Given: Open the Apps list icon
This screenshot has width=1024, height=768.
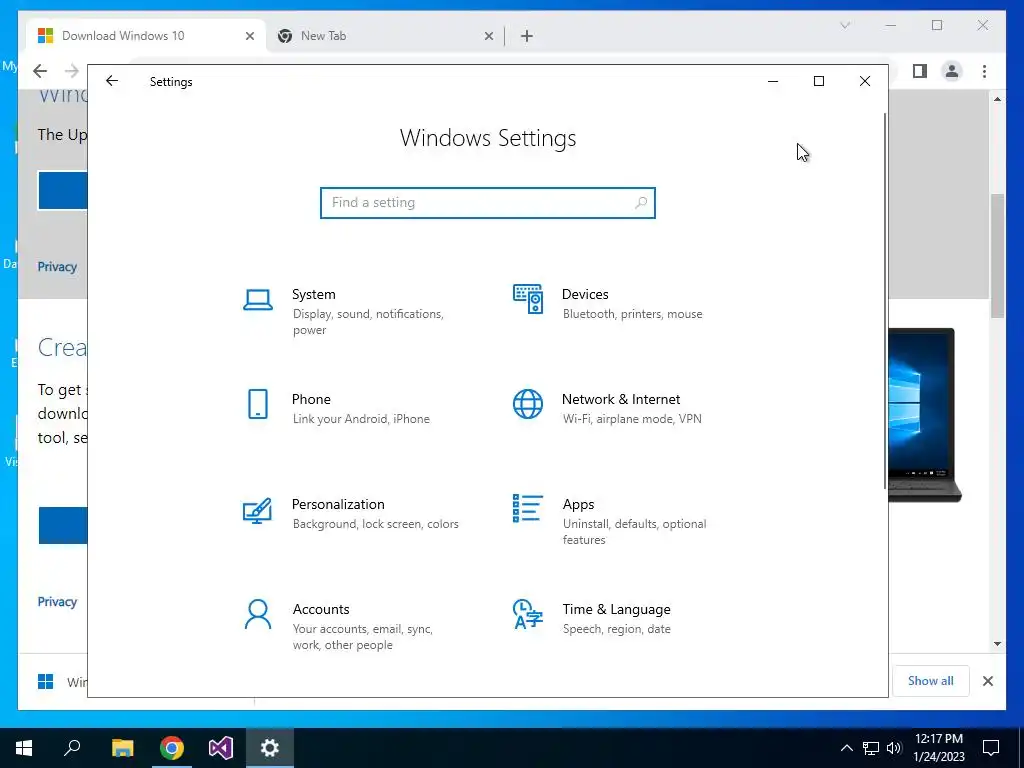Looking at the screenshot, I should click(528, 508).
